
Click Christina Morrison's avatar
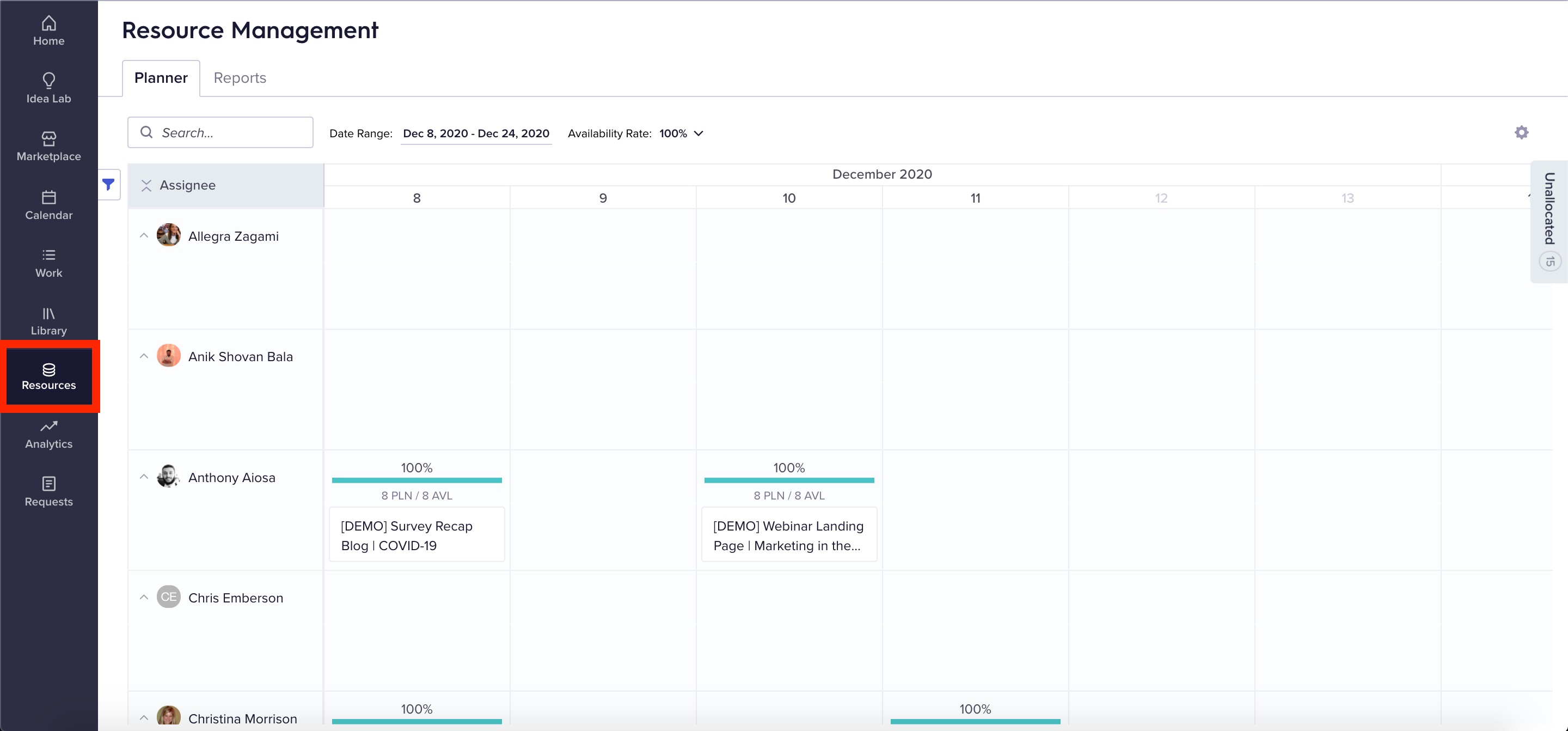click(169, 716)
